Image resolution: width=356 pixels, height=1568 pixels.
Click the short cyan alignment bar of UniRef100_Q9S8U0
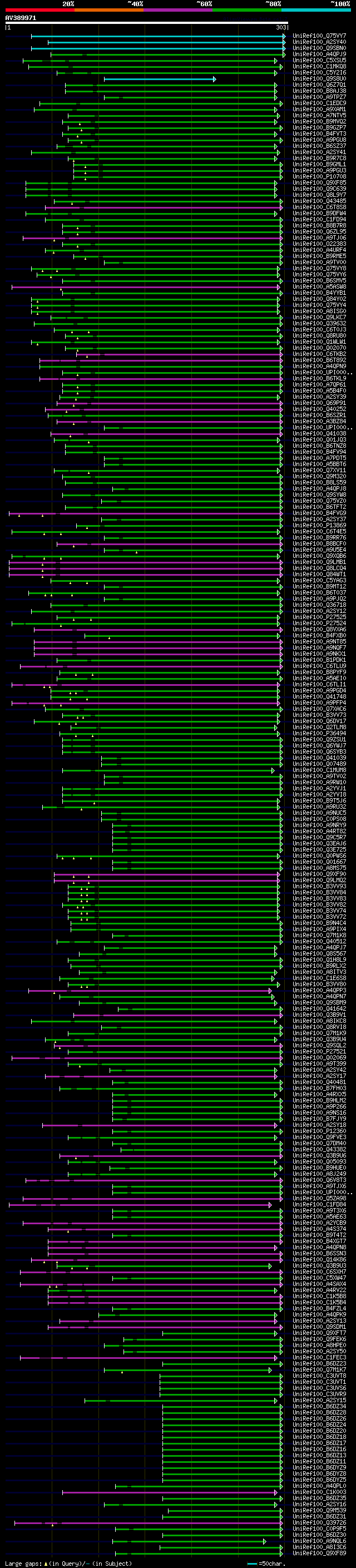pyautogui.click(x=160, y=79)
